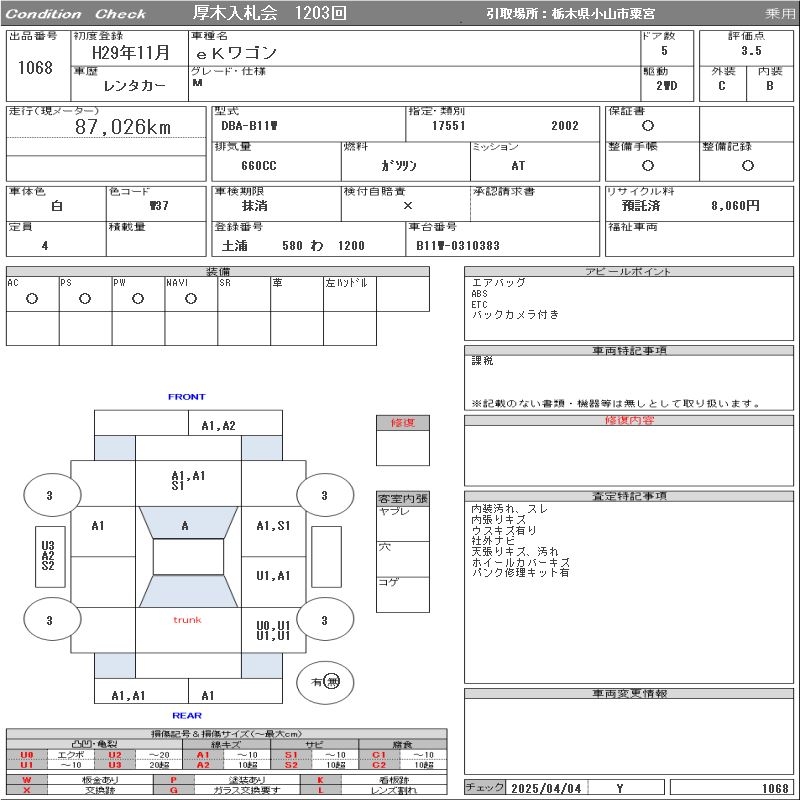Click the NAVI equipment circle

pyautogui.click(x=191, y=298)
